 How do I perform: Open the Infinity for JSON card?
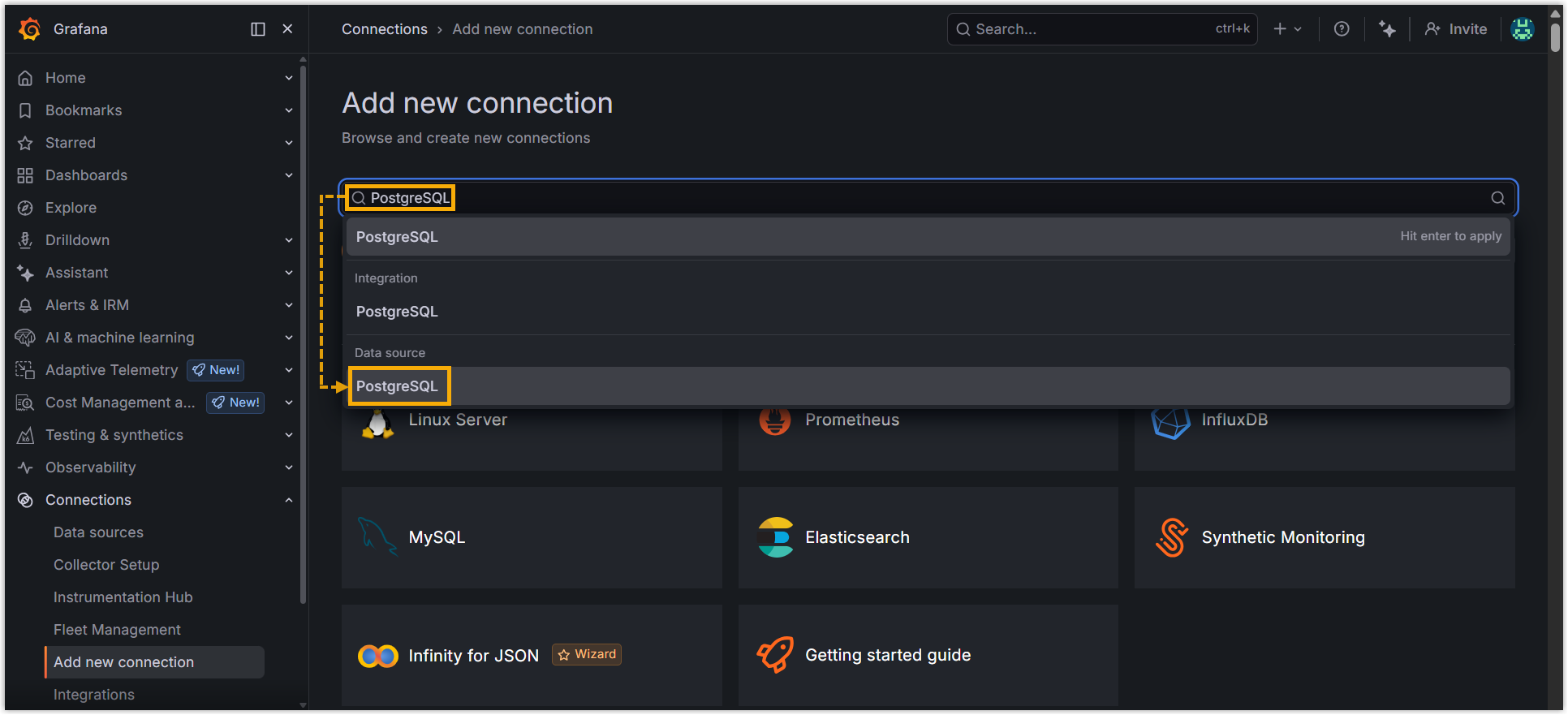(532, 656)
